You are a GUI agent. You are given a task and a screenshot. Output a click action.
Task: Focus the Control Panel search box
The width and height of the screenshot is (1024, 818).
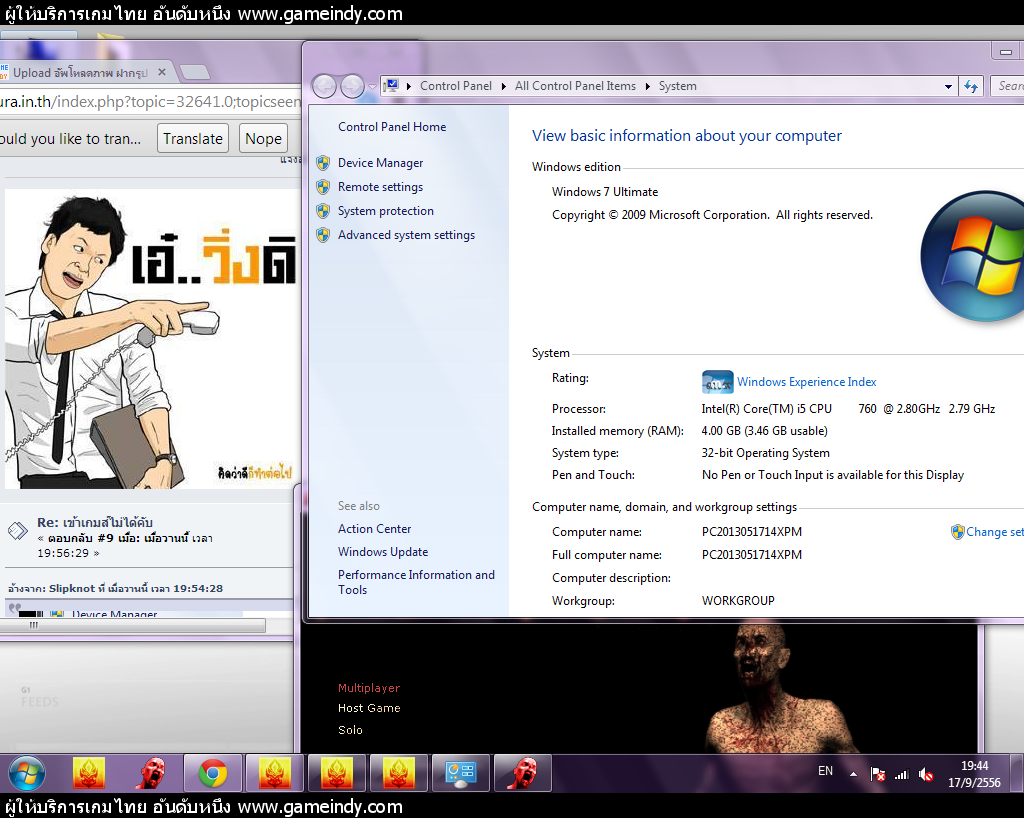pyautogui.click(x=1008, y=86)
